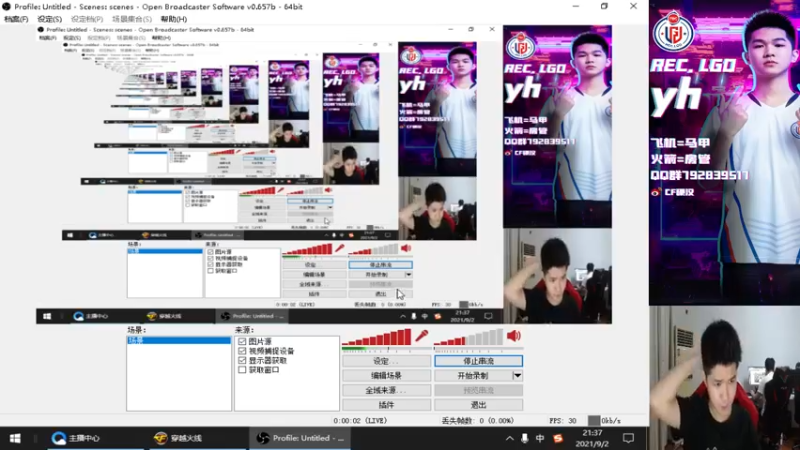
Task: Click the 设定... button
Action: coord(386,361)
